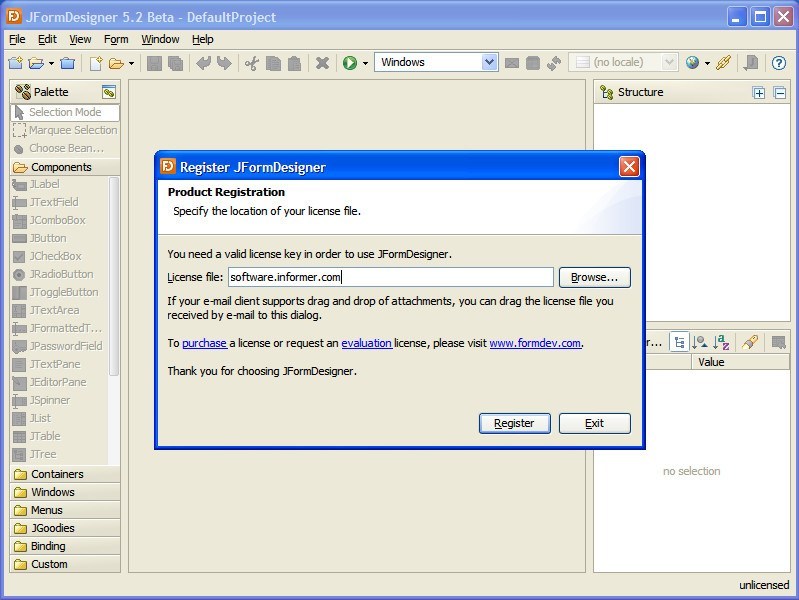
Task: Collapse the Components palette category
Action: [65, 167]
